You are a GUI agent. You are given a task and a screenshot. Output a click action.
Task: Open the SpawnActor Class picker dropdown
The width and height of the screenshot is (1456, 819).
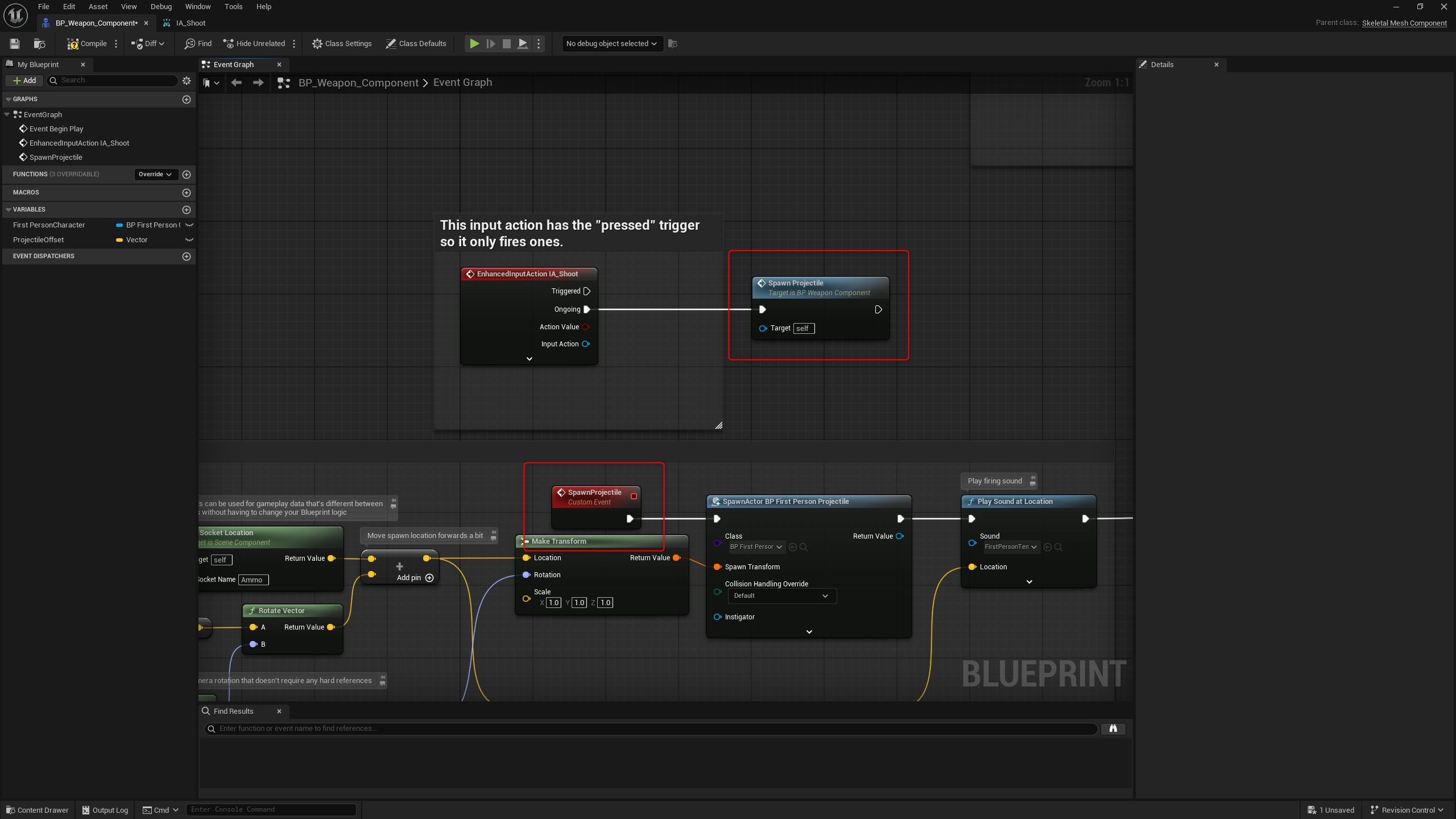pyautogui.click(x=756, y=547)
